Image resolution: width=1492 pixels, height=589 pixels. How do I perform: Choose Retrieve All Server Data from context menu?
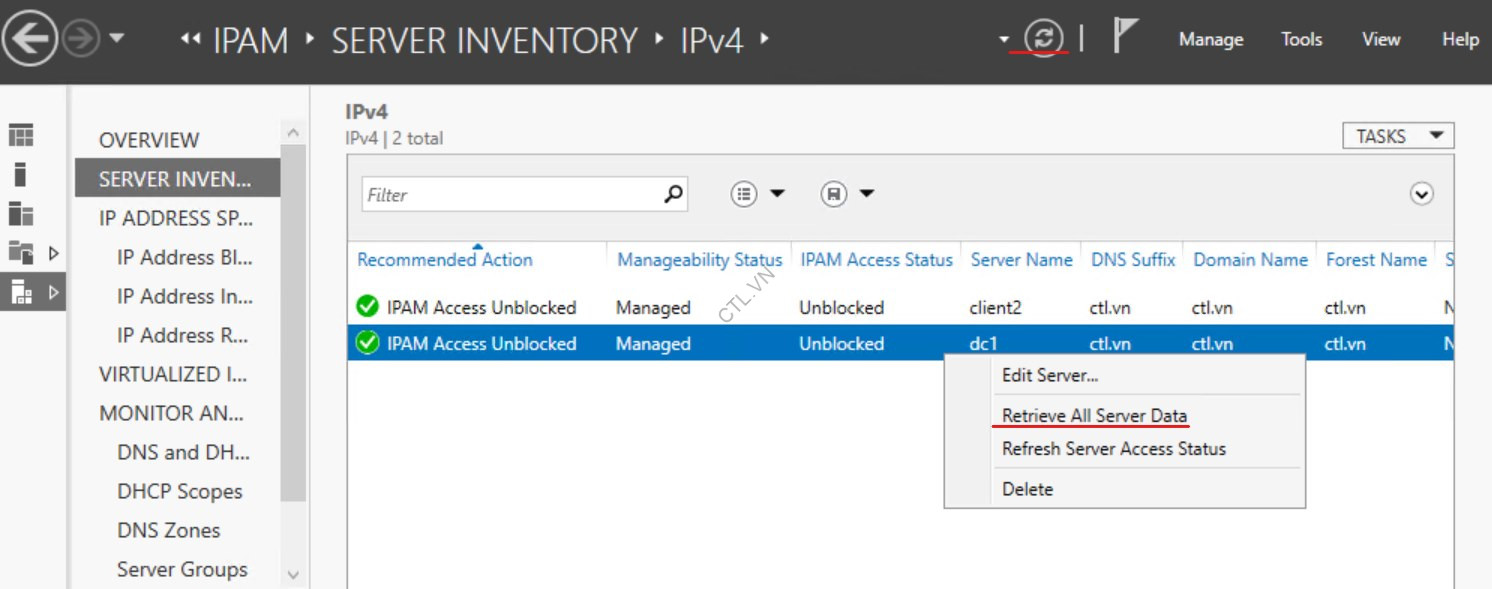click(x=1093, y=415)
